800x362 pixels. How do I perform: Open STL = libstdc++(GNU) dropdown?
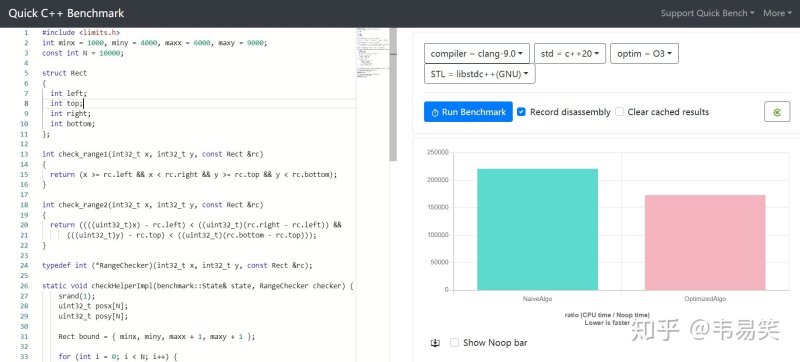pos(480,74)
